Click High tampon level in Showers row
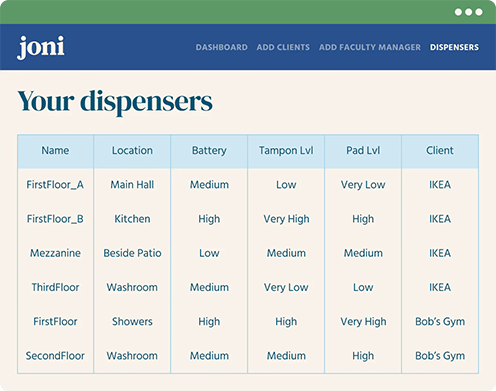This screenshot has height=391, width=496. click(x=286, y=322)
